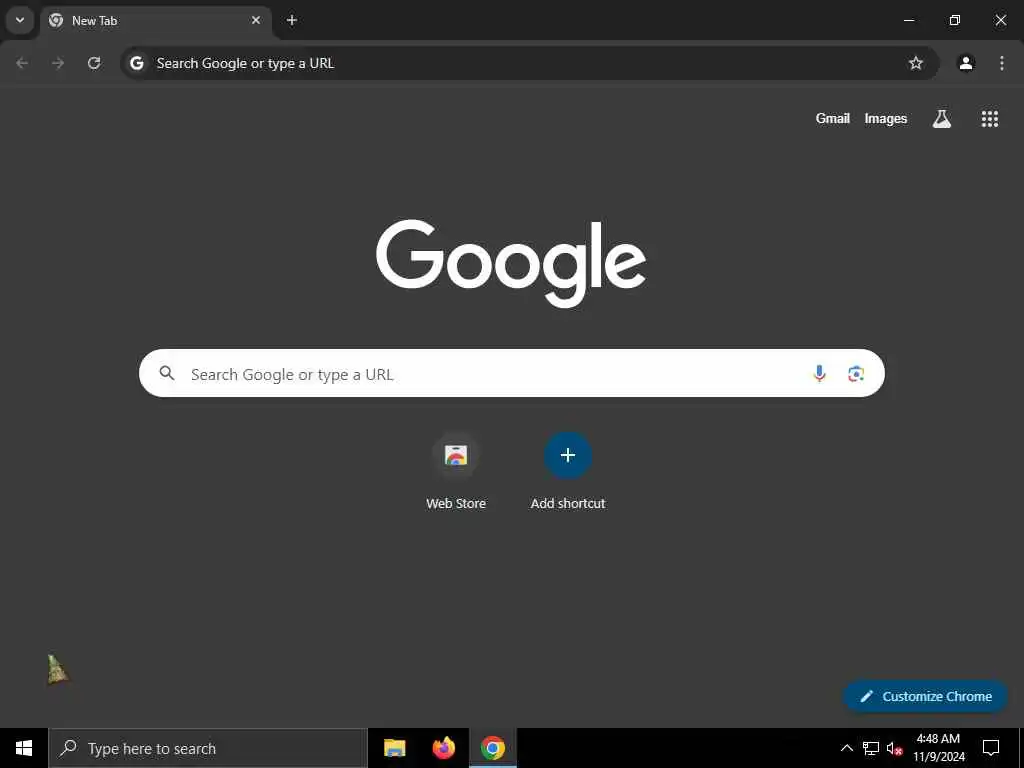Close the New Tab tab
Viewport: 1024px width, 768px height.
click(256, 20)
